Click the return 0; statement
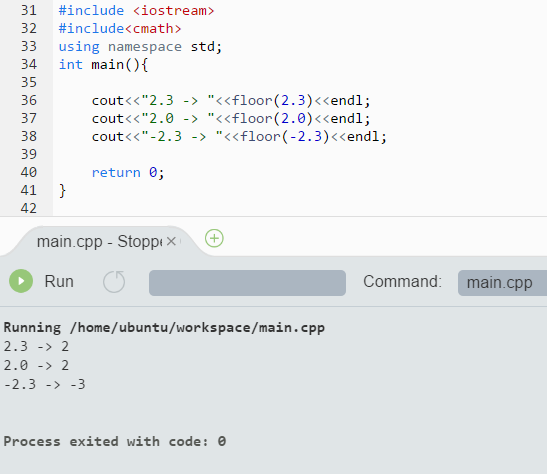This screenshot has width=547, height=474. point(128,173)
